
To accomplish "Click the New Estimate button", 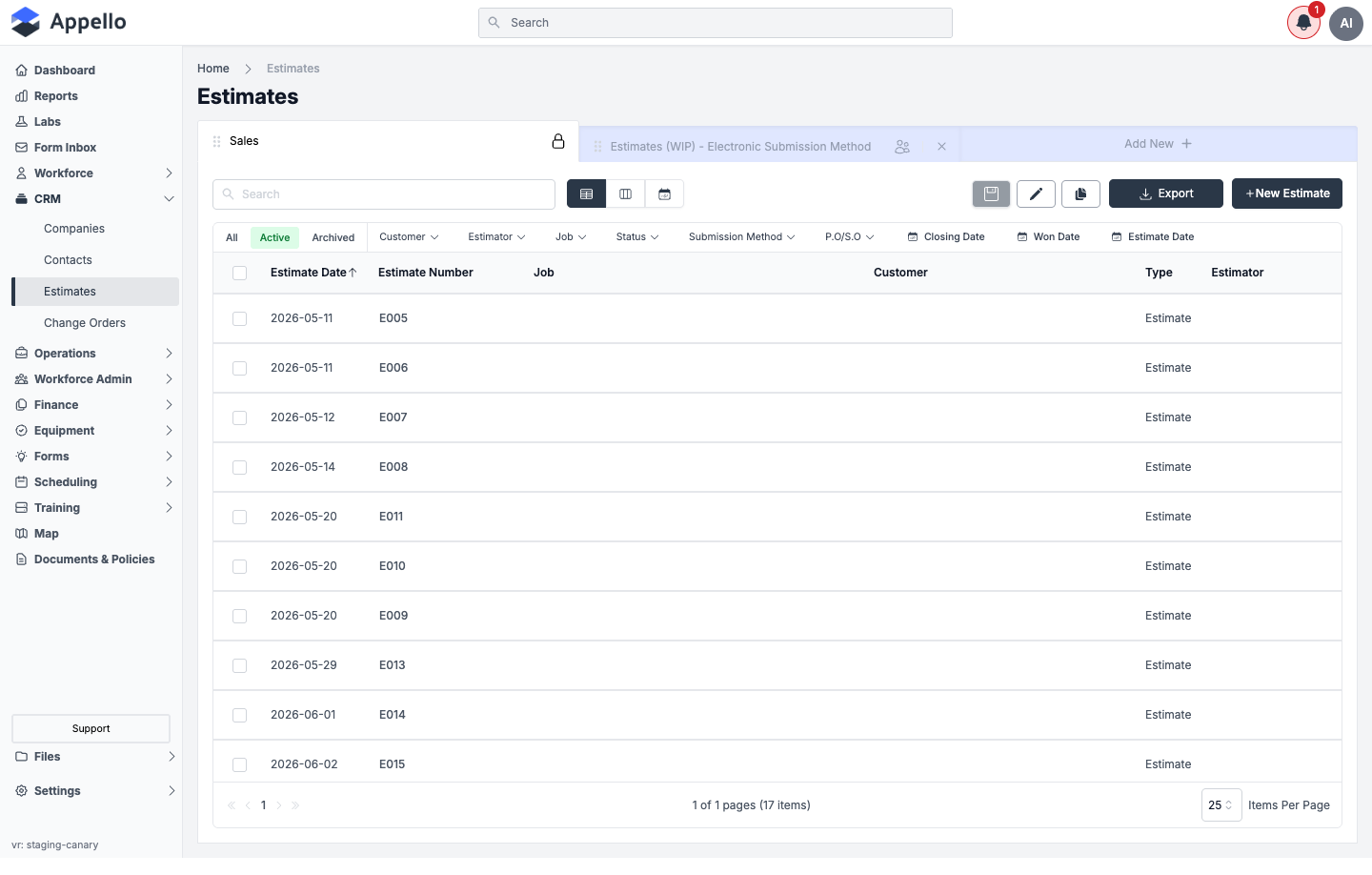I will point(1287,193).
